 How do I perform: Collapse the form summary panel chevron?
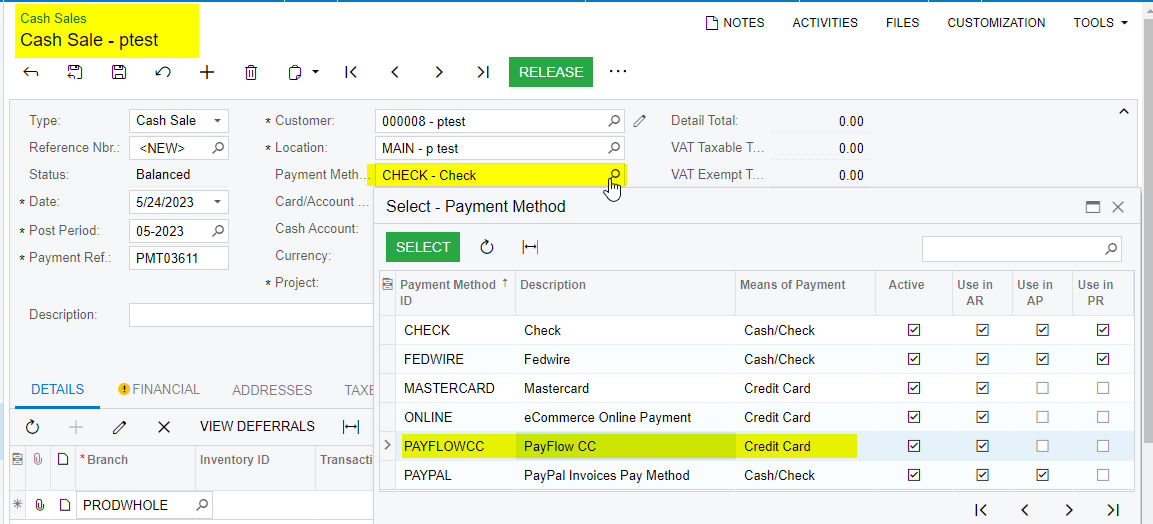point(1123,111)
